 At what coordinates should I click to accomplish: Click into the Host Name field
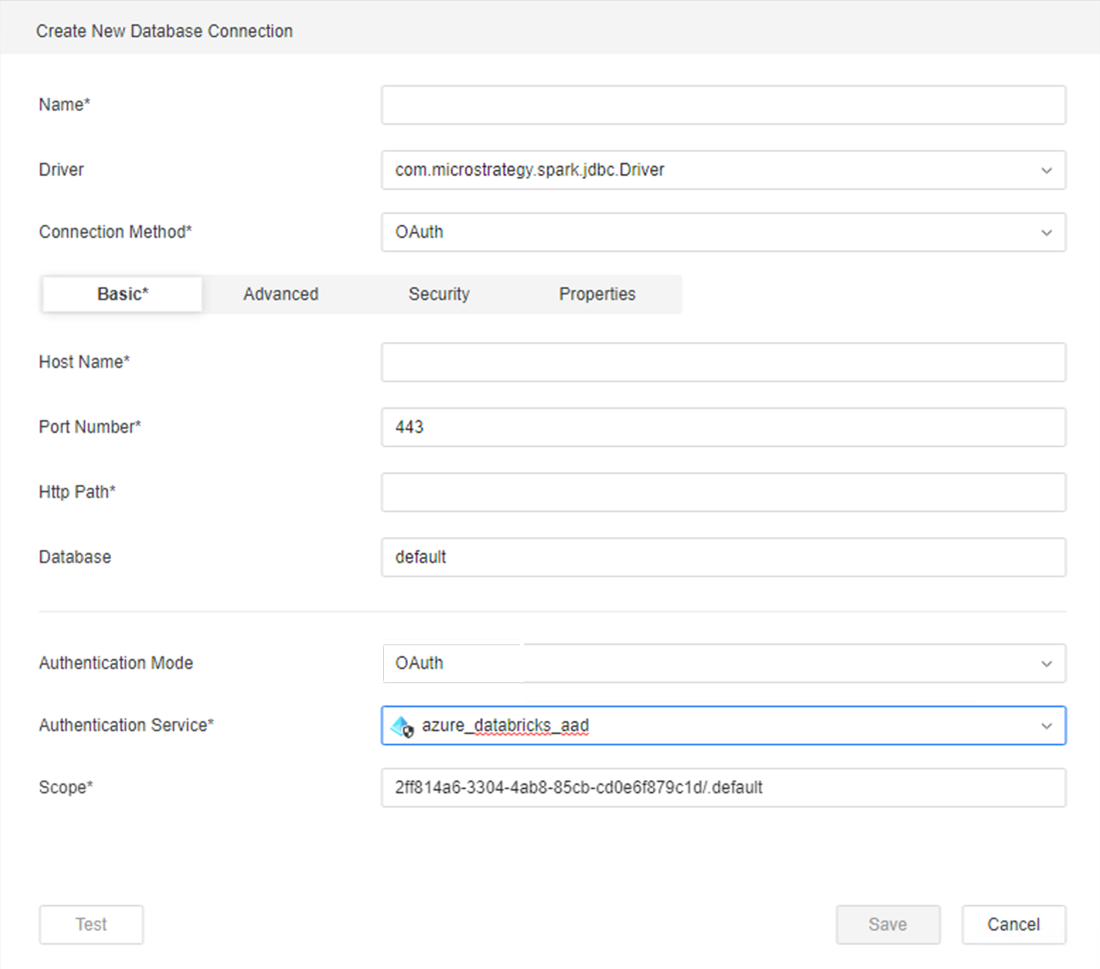pos(722,362)
